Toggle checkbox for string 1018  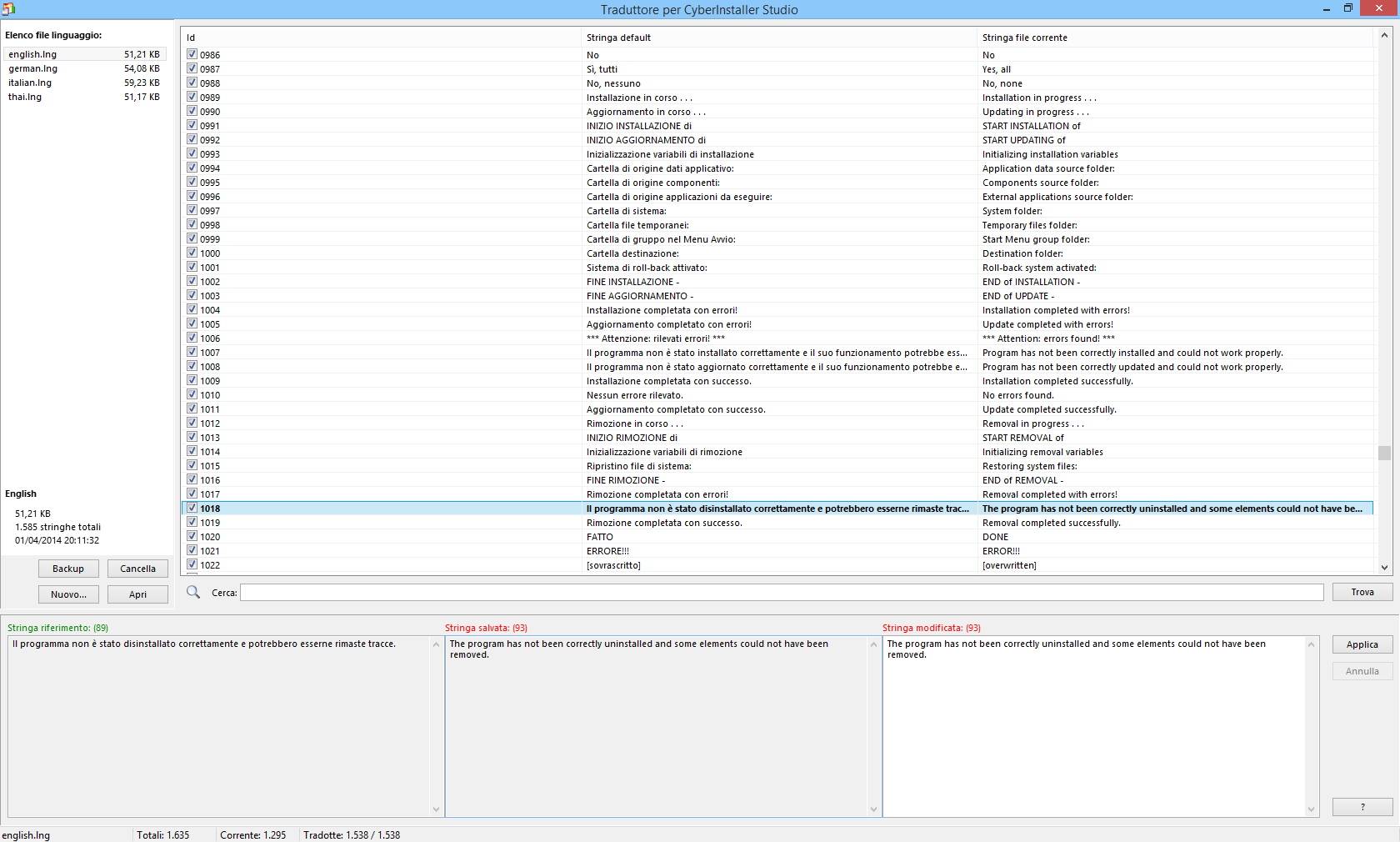coord(192,508)
